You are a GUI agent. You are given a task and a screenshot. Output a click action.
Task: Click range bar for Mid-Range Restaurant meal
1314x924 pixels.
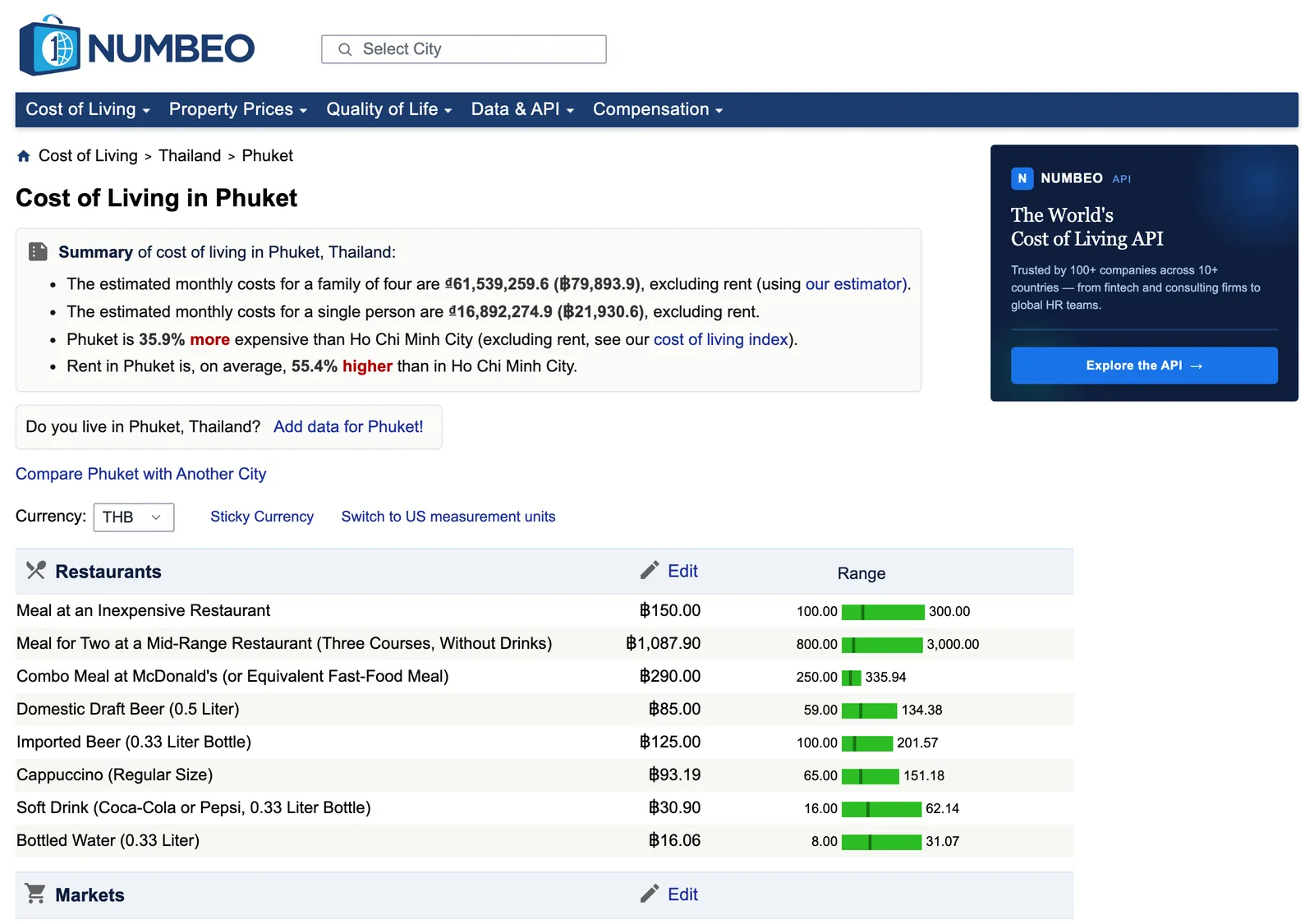click(882, 645)
